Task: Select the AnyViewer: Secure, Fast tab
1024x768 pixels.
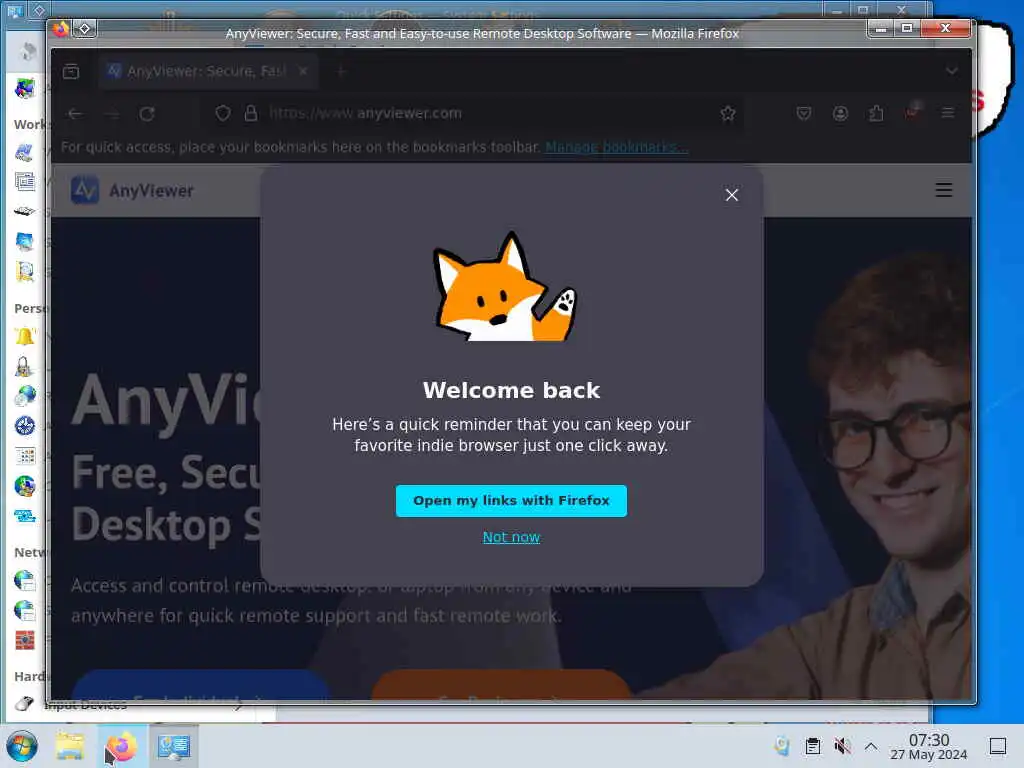Action: [208, 71]
